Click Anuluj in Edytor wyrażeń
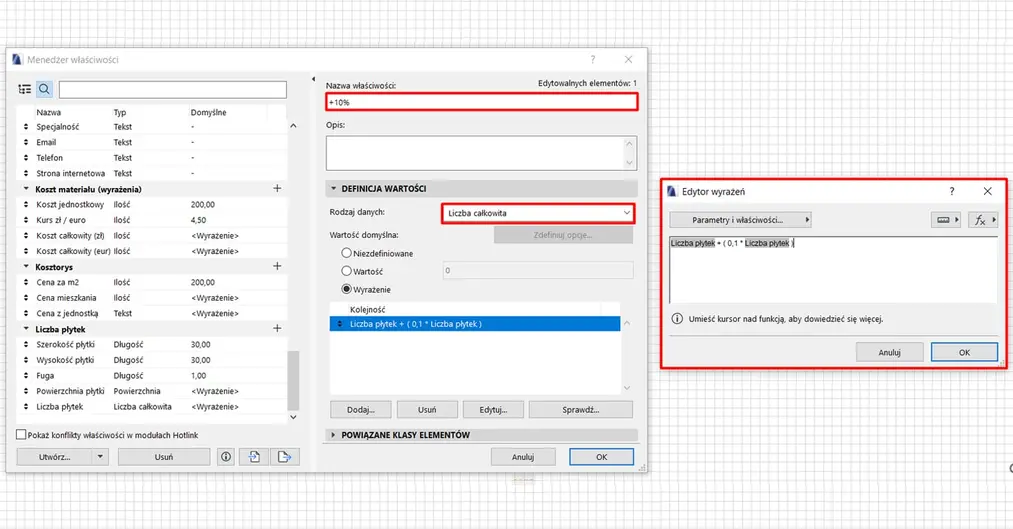Viewport: 1013px width, 529px height. point(890,352)
